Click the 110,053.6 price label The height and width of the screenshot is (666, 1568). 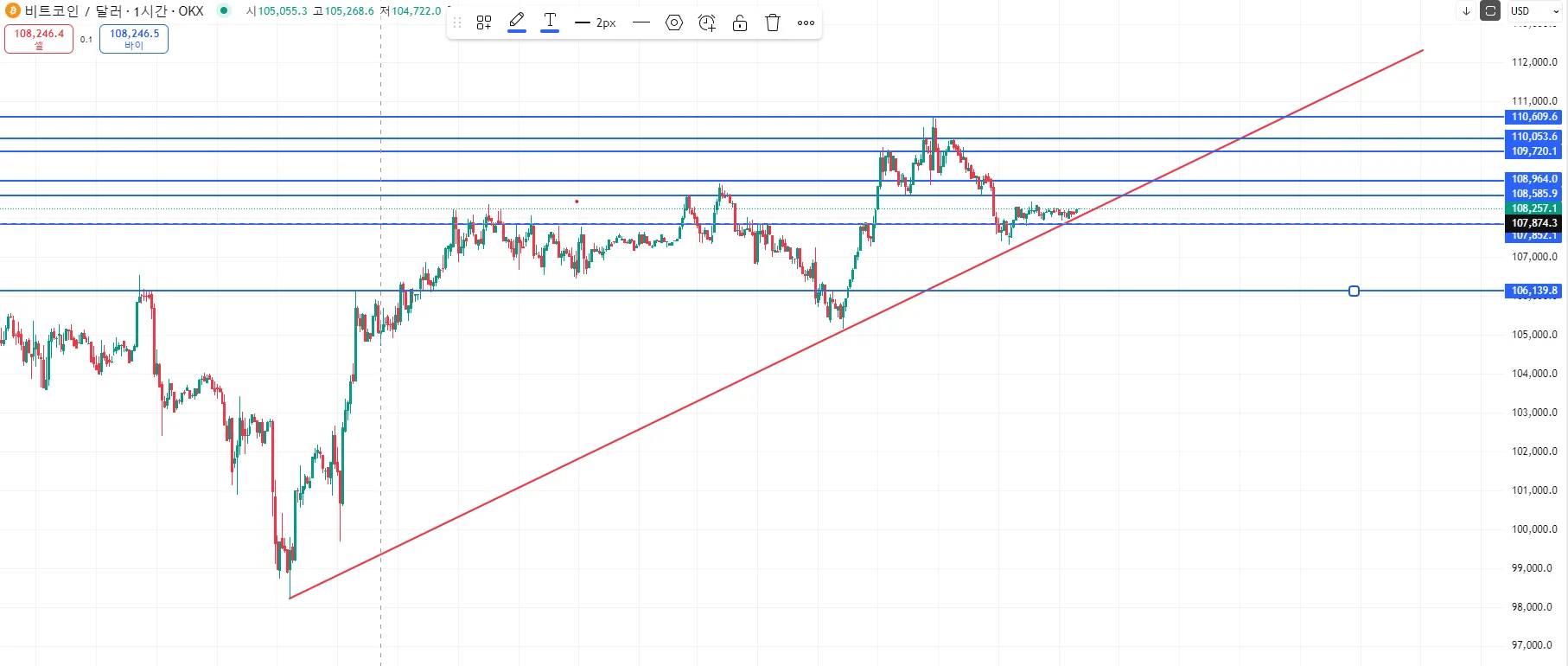pos(1533,137)
